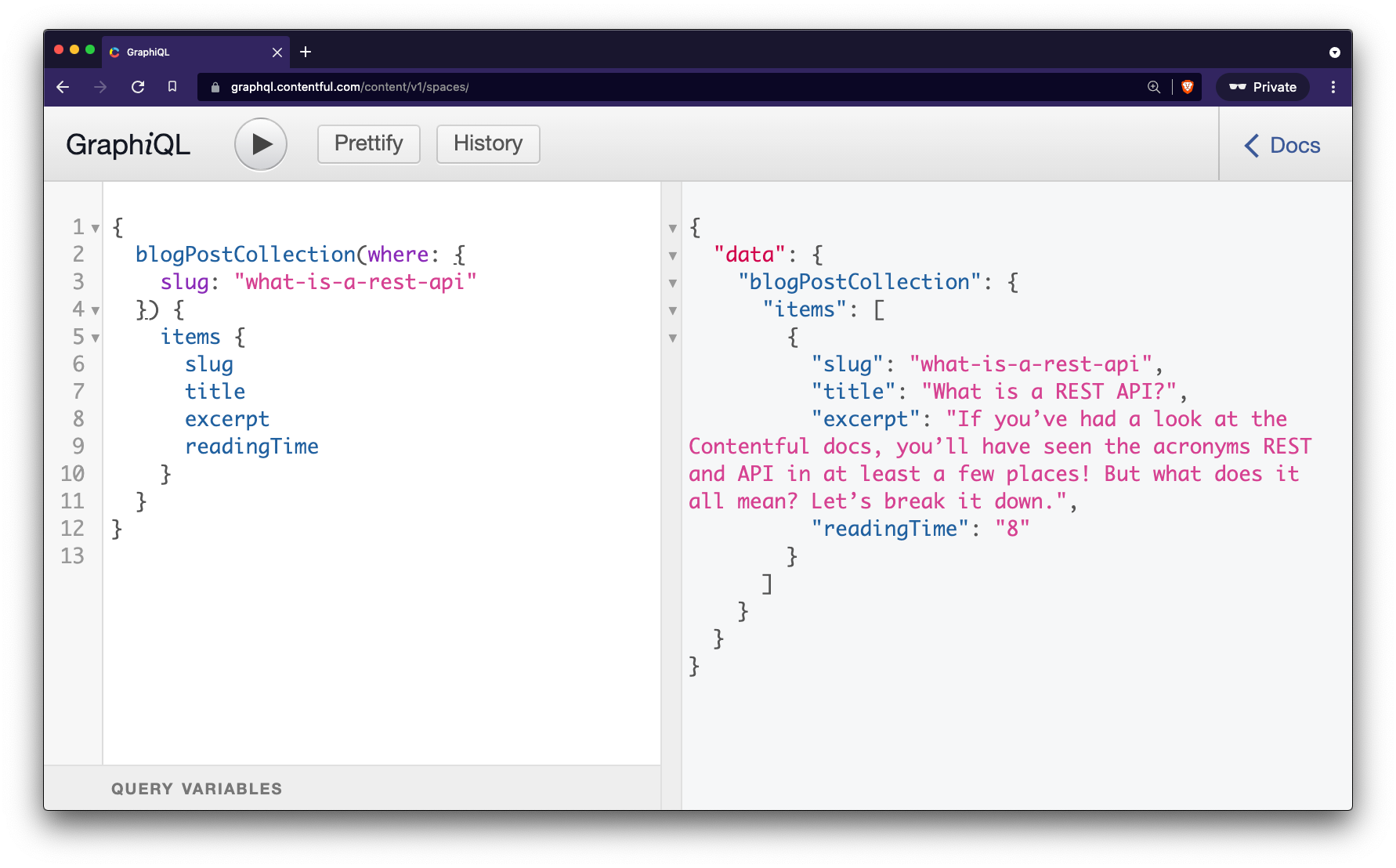Click the slug field on line 6
Viewport: 1396px width, 868px height.
click(x=209, y=364)
